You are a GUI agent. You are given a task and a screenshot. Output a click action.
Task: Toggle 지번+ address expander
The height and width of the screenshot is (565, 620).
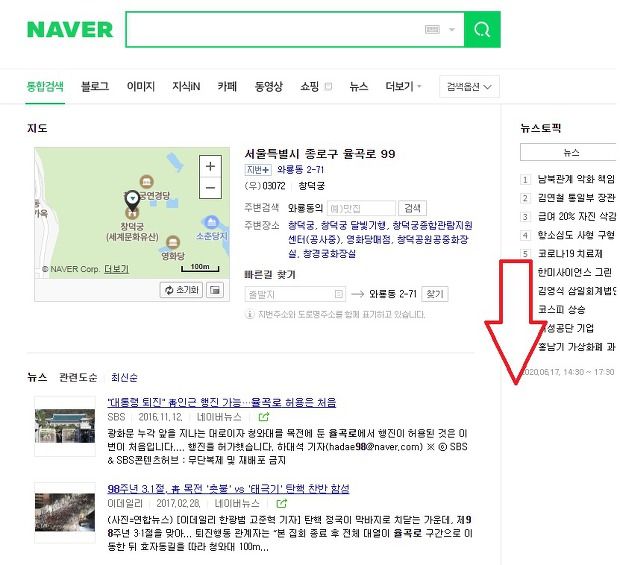coord(258,170)
